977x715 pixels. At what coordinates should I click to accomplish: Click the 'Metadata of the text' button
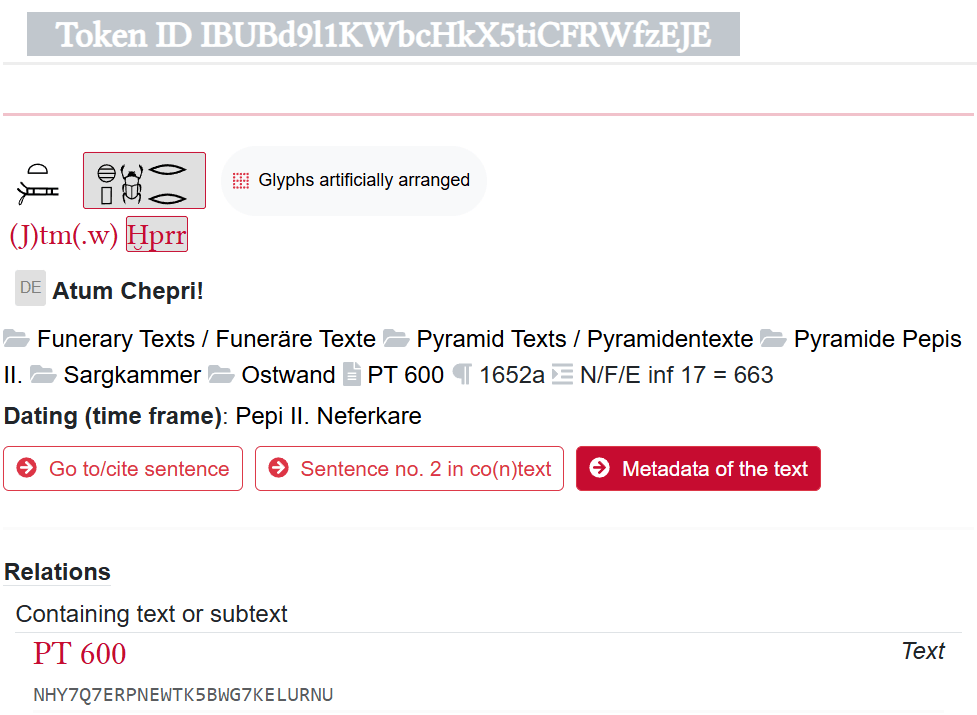pos(698,469)
